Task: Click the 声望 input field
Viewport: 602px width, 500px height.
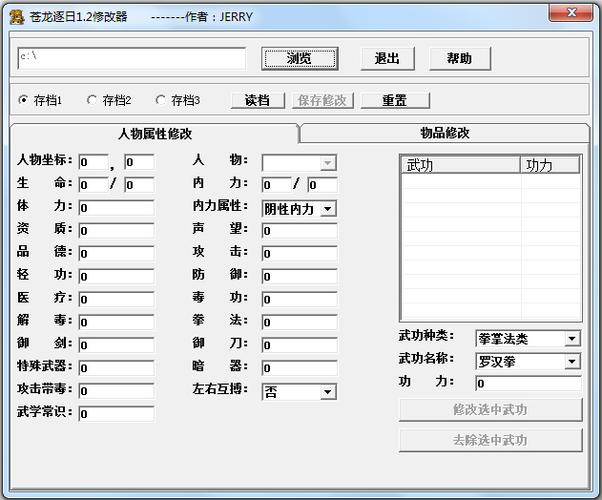Action: tap(299, 231)
